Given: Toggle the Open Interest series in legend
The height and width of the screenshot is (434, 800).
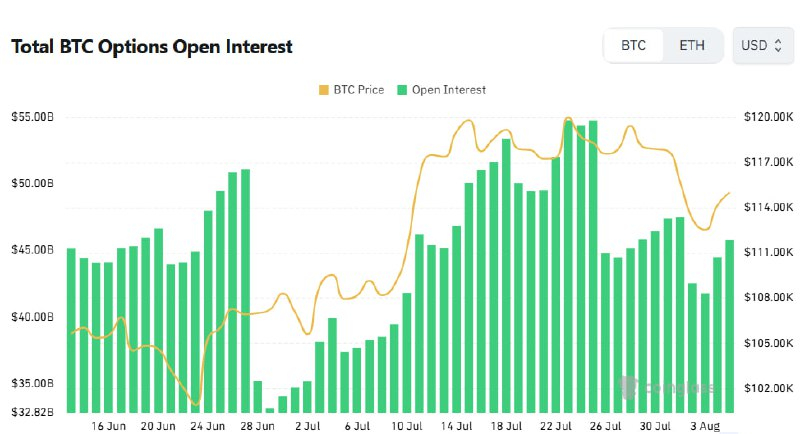Looking at the screenshot, I should coord(440,90).
